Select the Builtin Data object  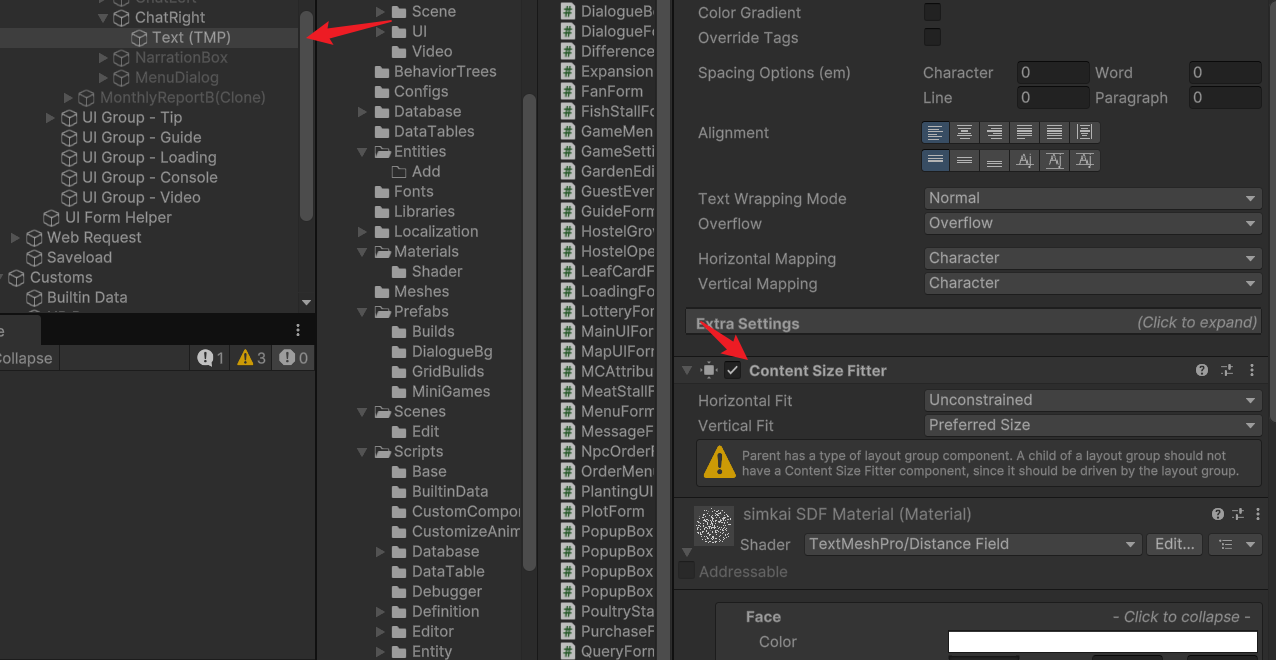[x=87, y=297]
